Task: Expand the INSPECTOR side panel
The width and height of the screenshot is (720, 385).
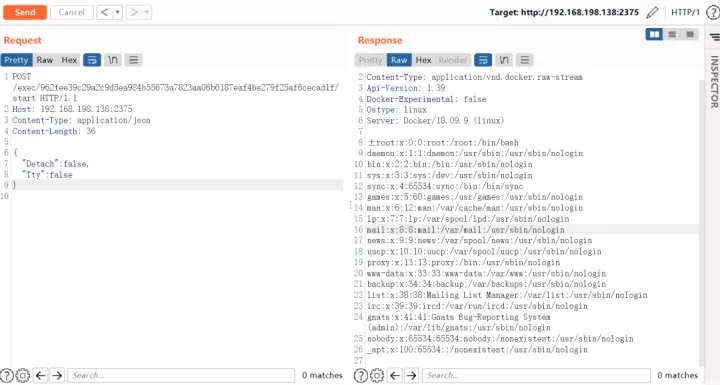Action: [x=714, y=82]
